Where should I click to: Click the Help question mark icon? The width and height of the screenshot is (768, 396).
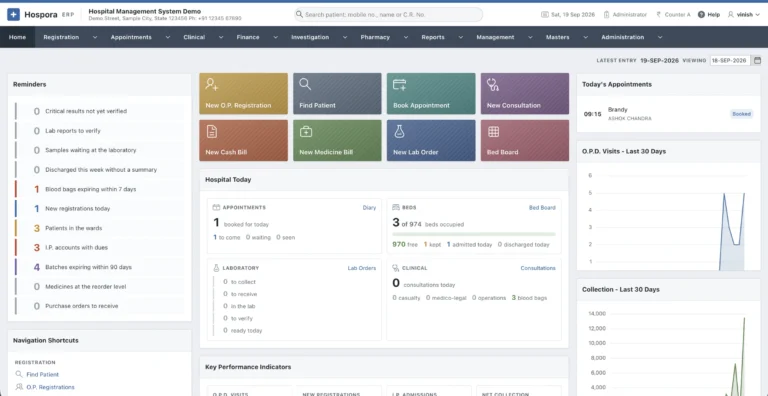[701, 15]
